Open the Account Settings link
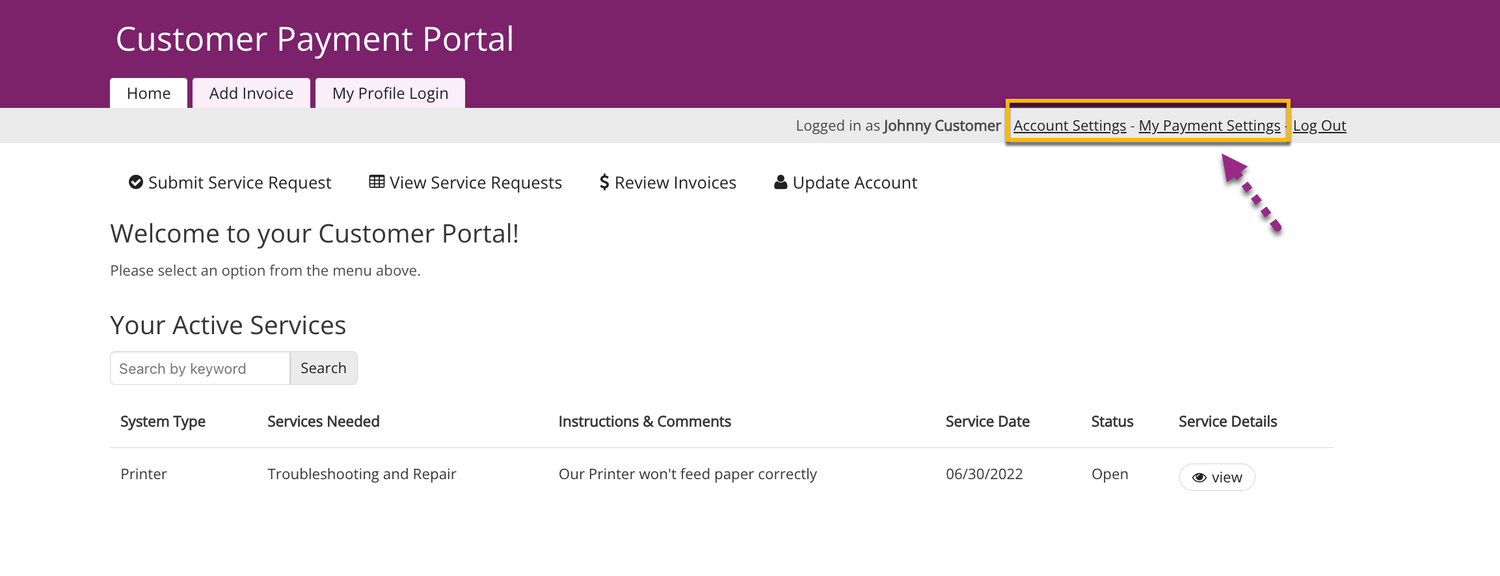 [x=1069, y=126]
